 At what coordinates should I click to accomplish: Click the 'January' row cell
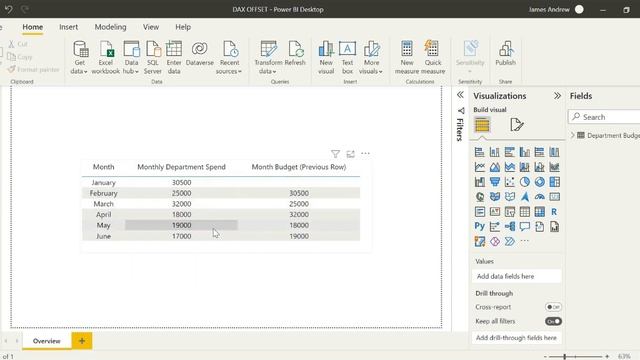click(104, 182)
